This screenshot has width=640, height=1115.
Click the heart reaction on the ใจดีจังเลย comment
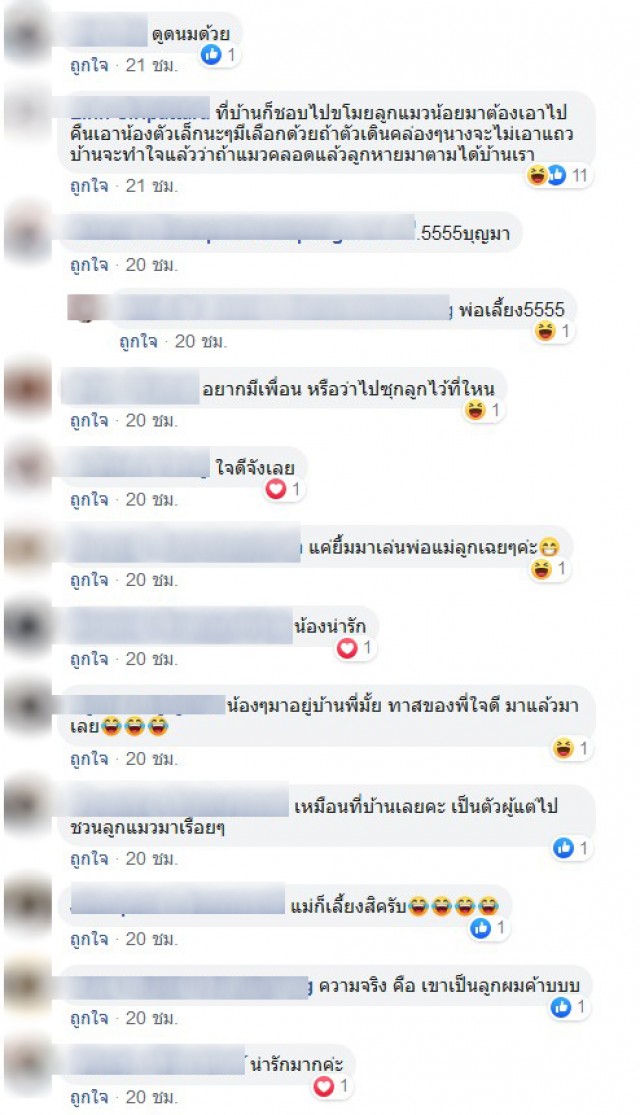[275, 489]
